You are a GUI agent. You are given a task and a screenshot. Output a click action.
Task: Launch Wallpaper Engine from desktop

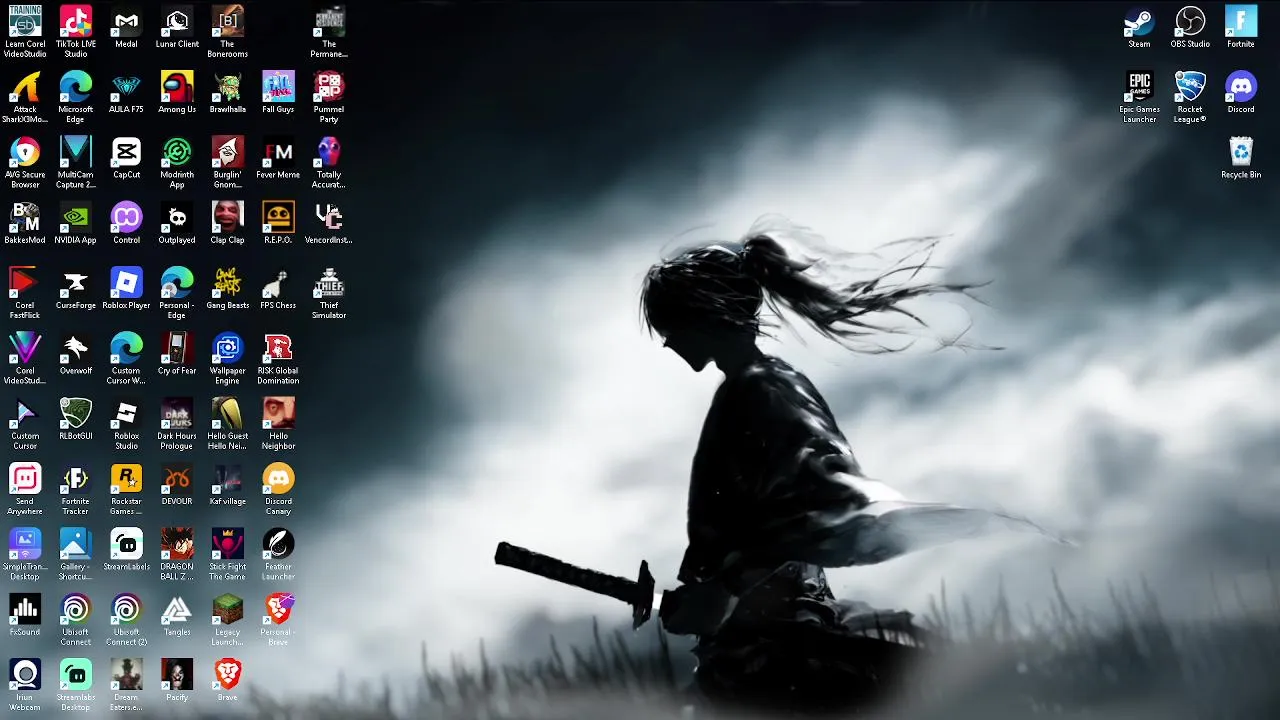pos(228,358)
